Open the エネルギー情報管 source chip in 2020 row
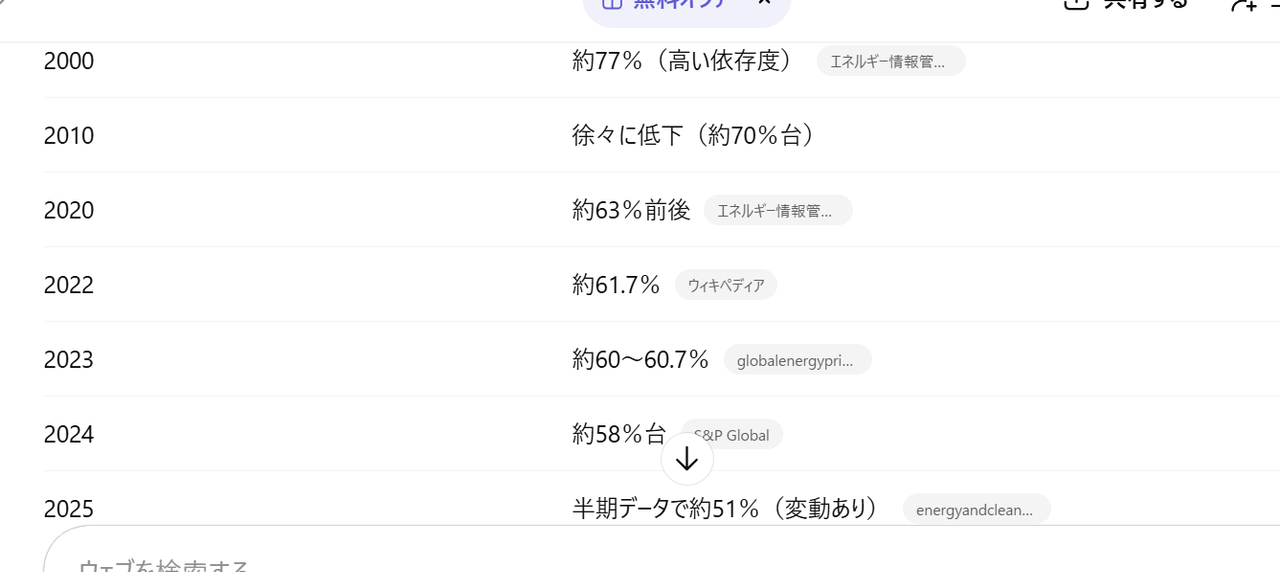Screen dimensions: 1280x572 coord(777,211)
